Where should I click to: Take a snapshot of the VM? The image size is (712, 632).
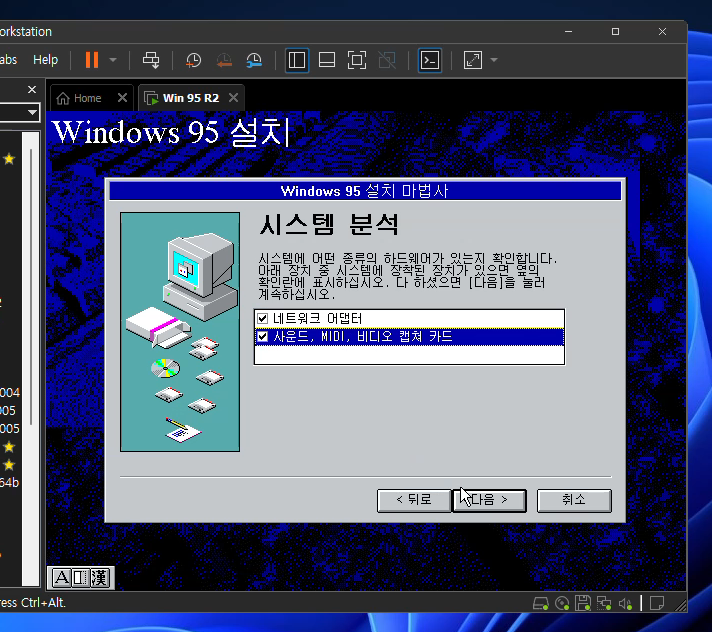tap(193, 60)
